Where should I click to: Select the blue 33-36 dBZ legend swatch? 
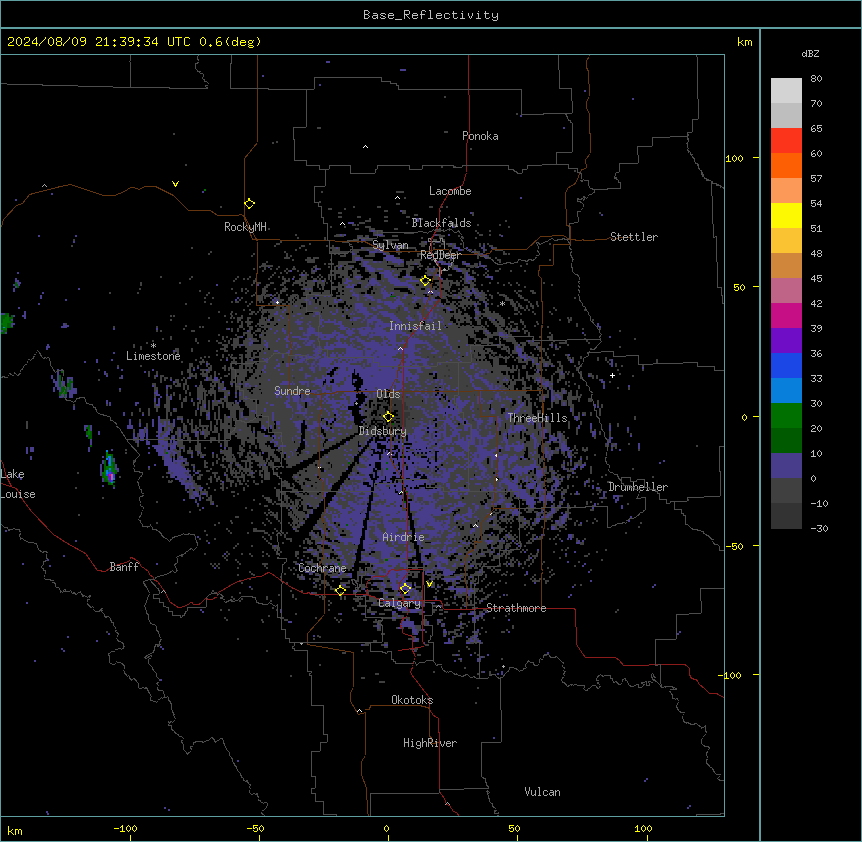786,366
